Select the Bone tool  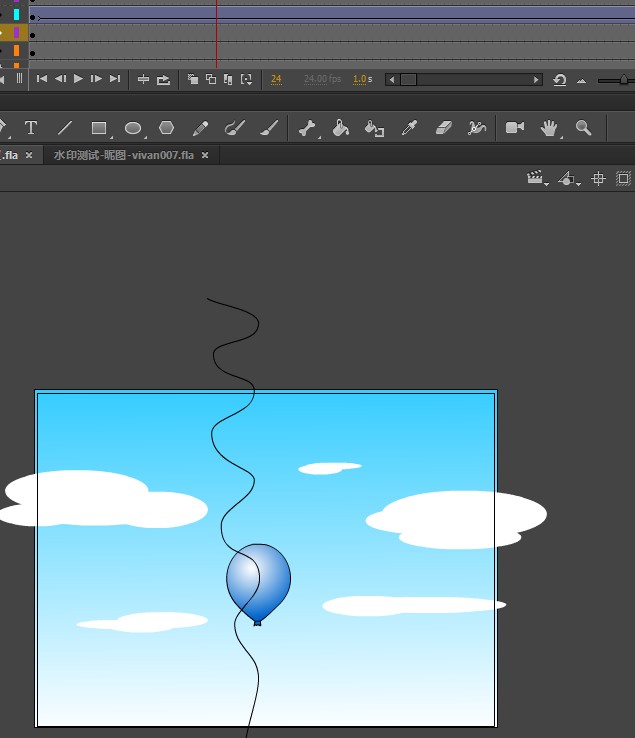[307, 128]
